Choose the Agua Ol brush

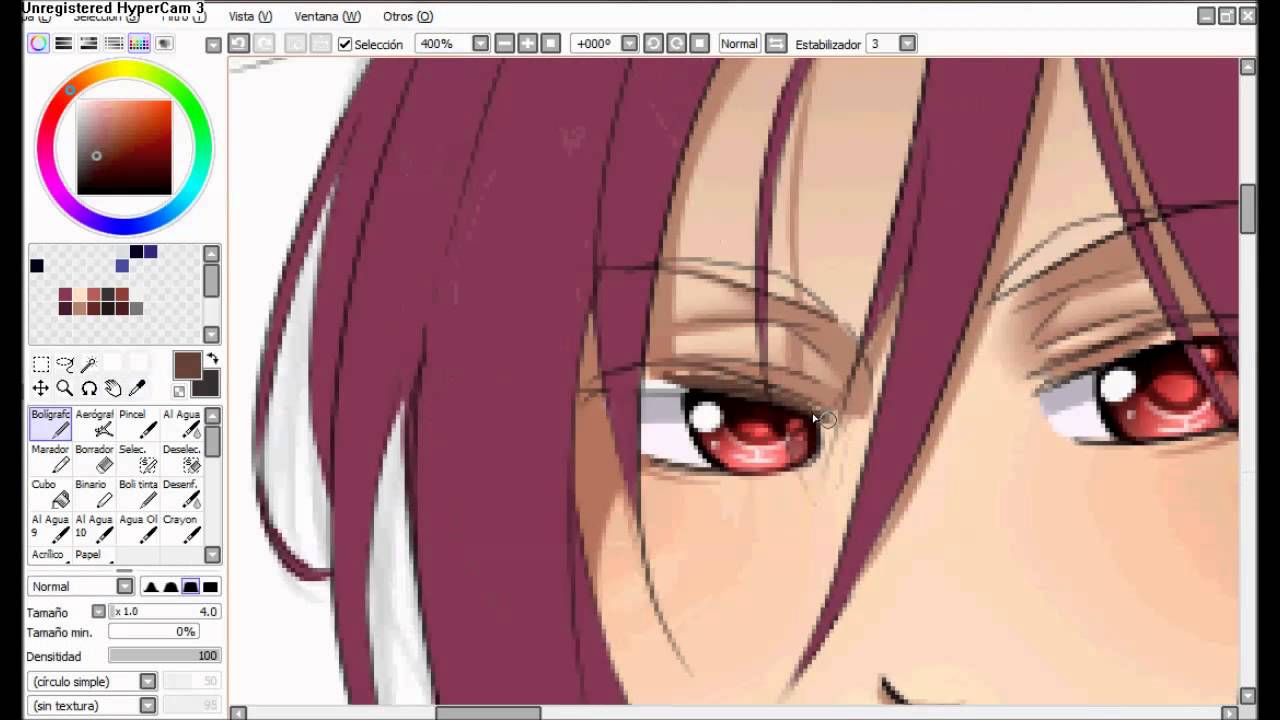pos(138,529)
